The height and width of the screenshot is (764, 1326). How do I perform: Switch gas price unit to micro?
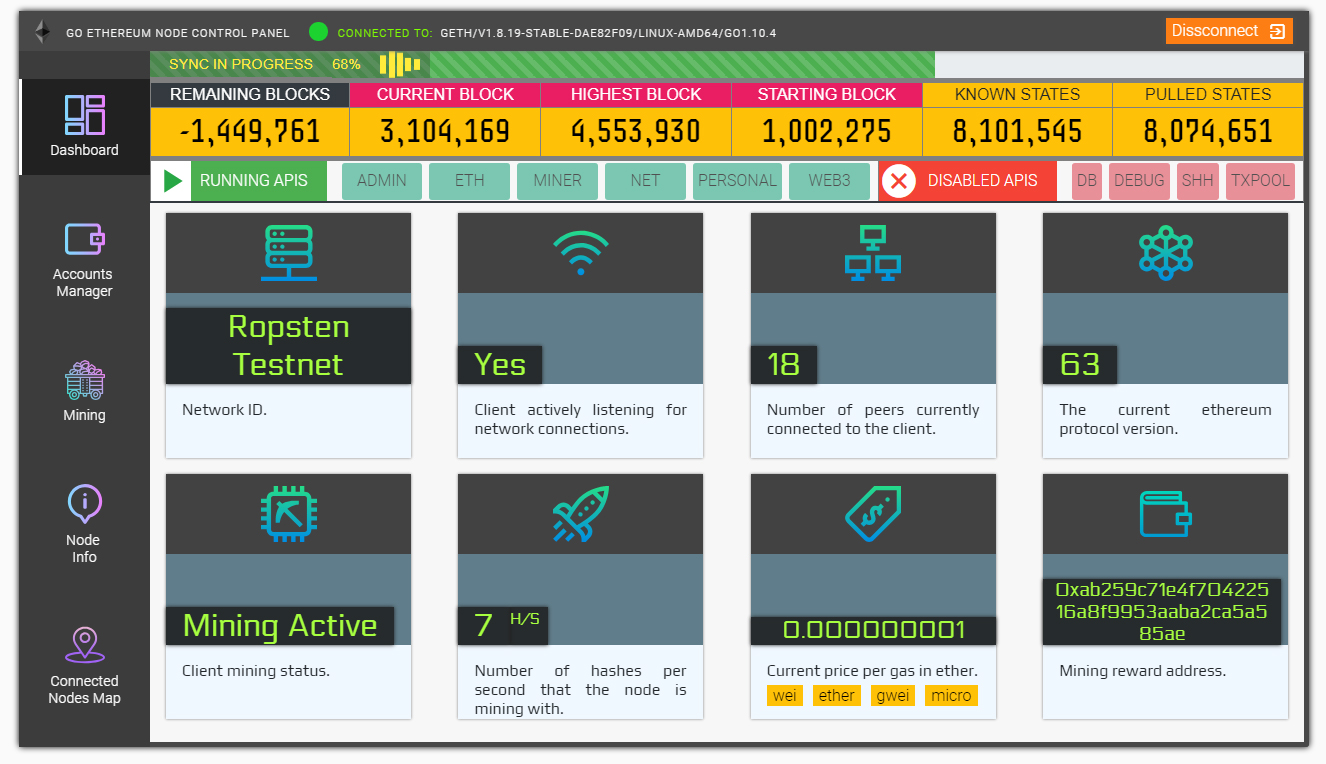coord(951,695)
